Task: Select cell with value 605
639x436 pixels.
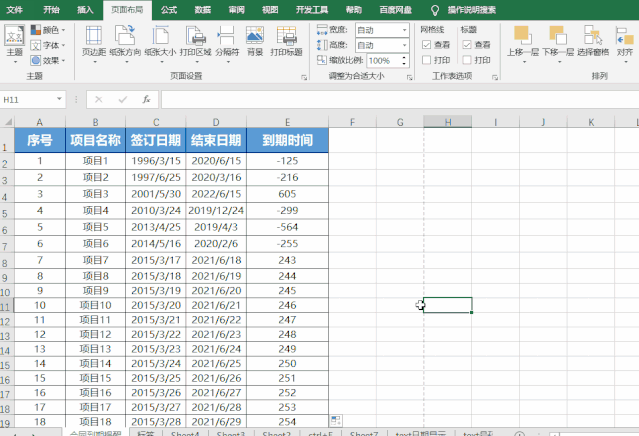Action: [x=287, y=194]
